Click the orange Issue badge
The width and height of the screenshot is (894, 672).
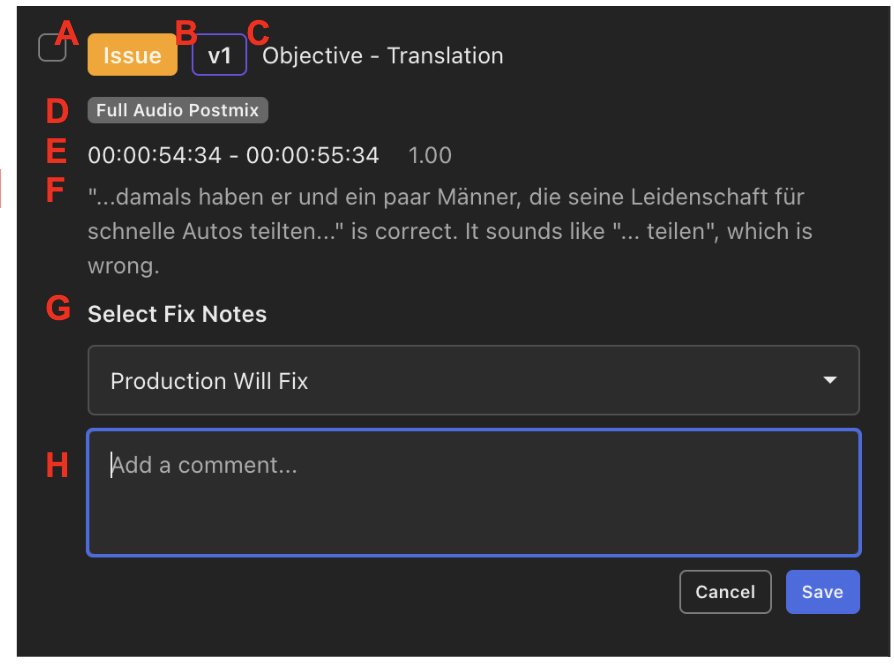pos(132,56)
